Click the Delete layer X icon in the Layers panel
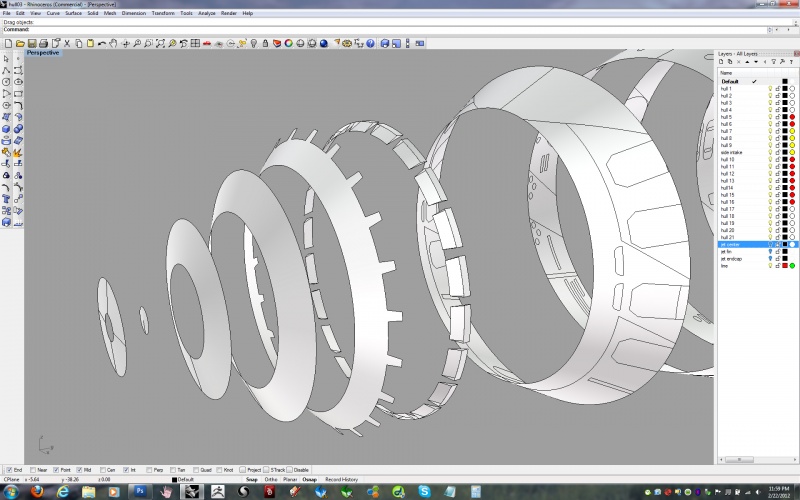The height and width of the screenshot is (500, 800). [738, 62]
